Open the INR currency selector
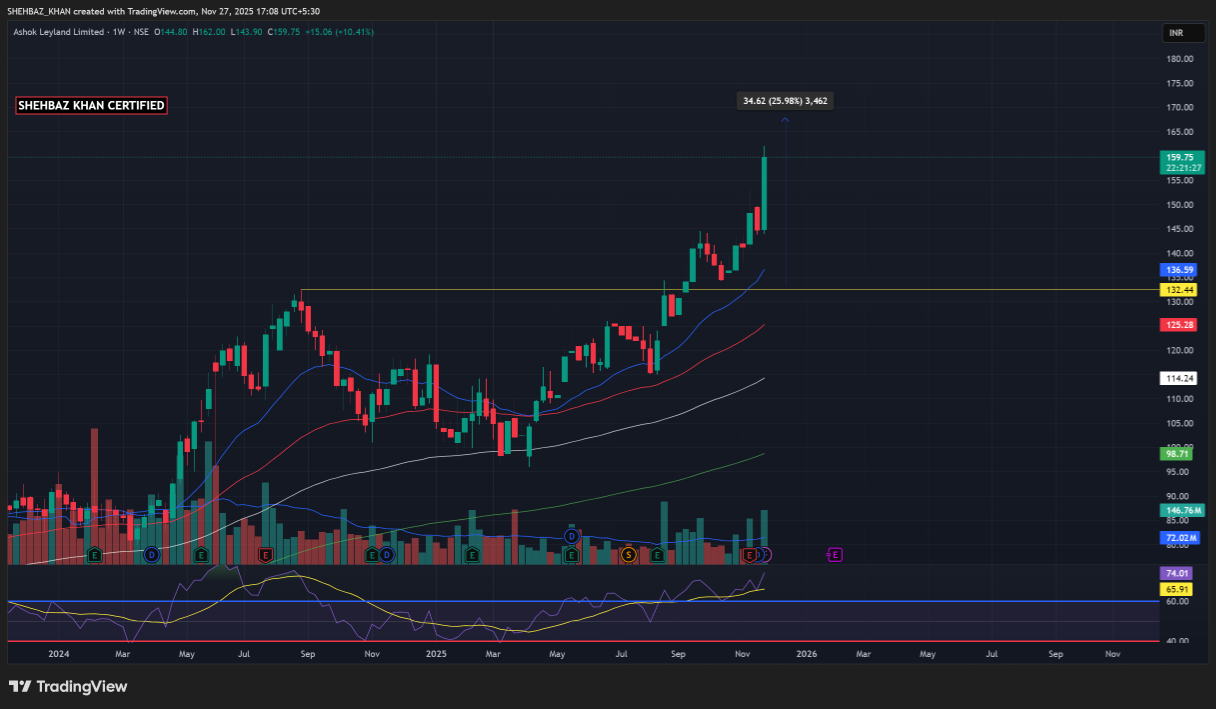The image size is (1216, 709). coord(1177,34)
